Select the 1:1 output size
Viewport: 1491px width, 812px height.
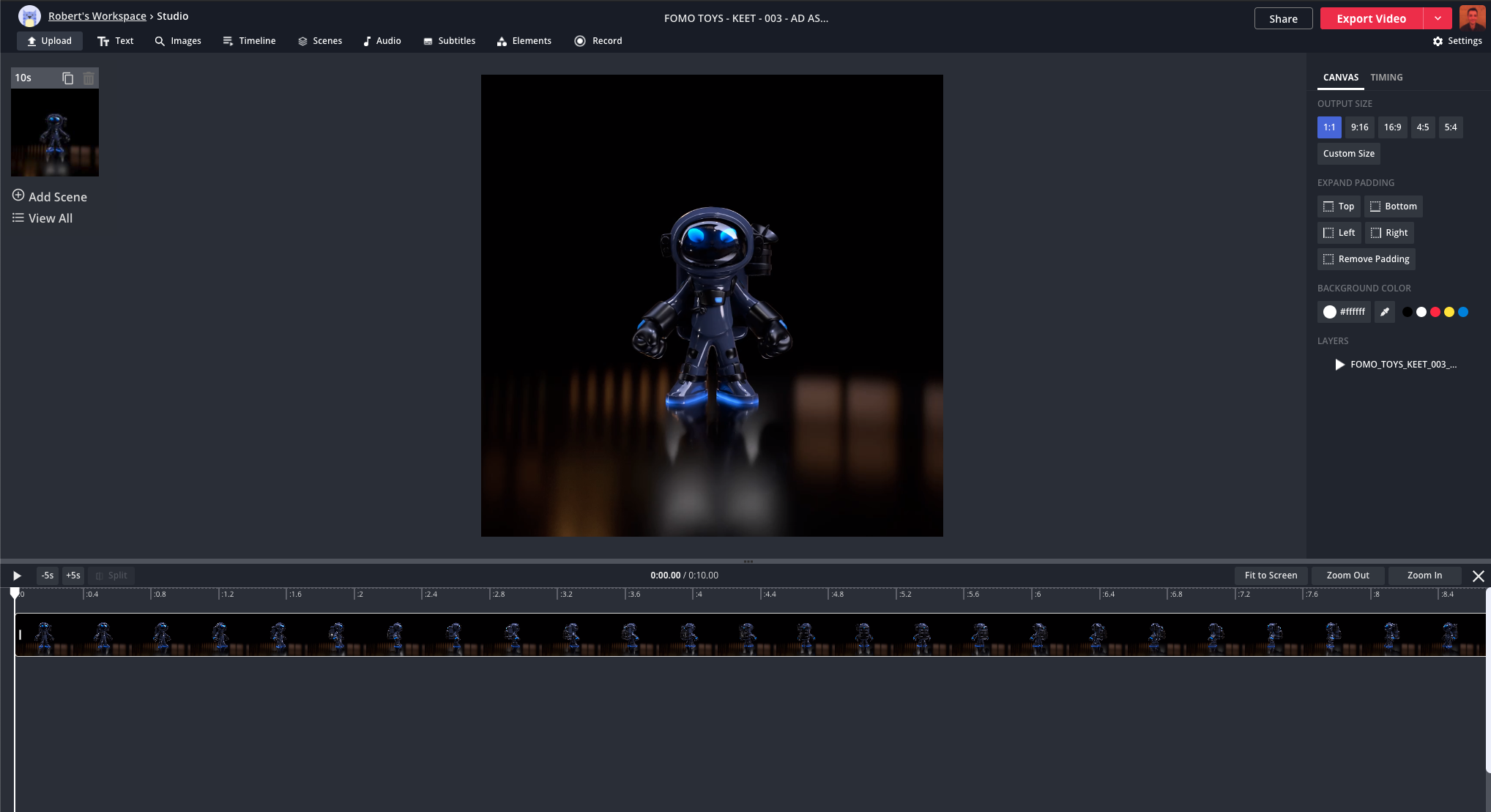tap(1328, 127)
